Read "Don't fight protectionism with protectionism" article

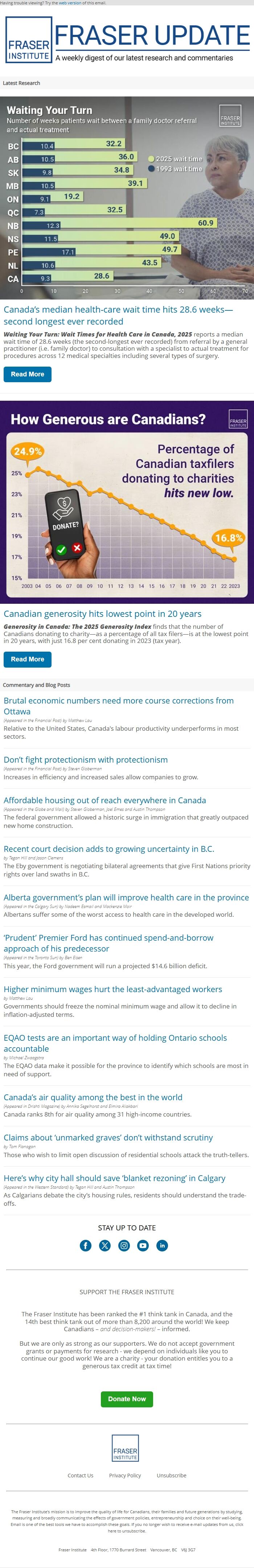coord(86,760)
